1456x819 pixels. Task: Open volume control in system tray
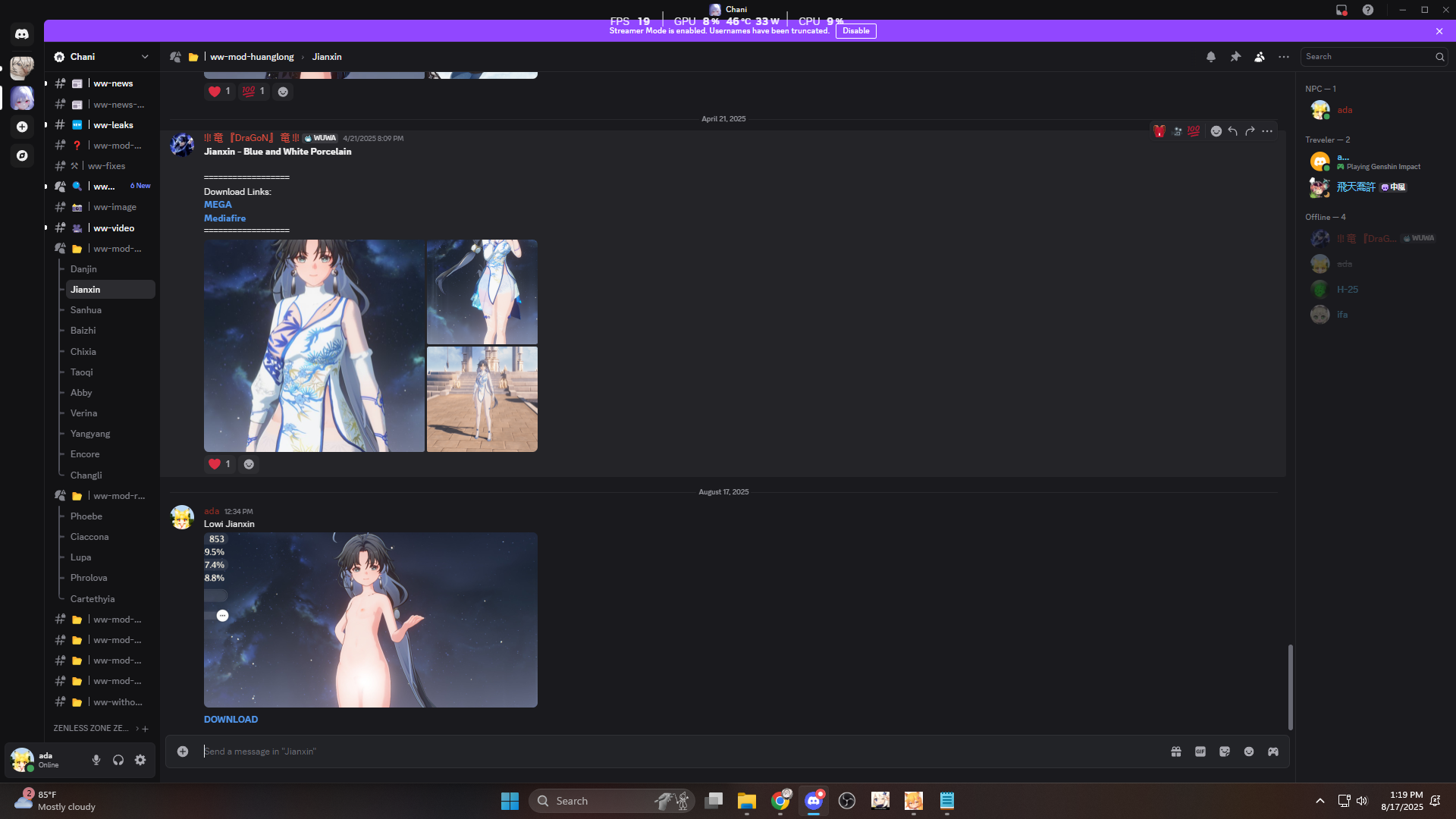pos(1362,801)
